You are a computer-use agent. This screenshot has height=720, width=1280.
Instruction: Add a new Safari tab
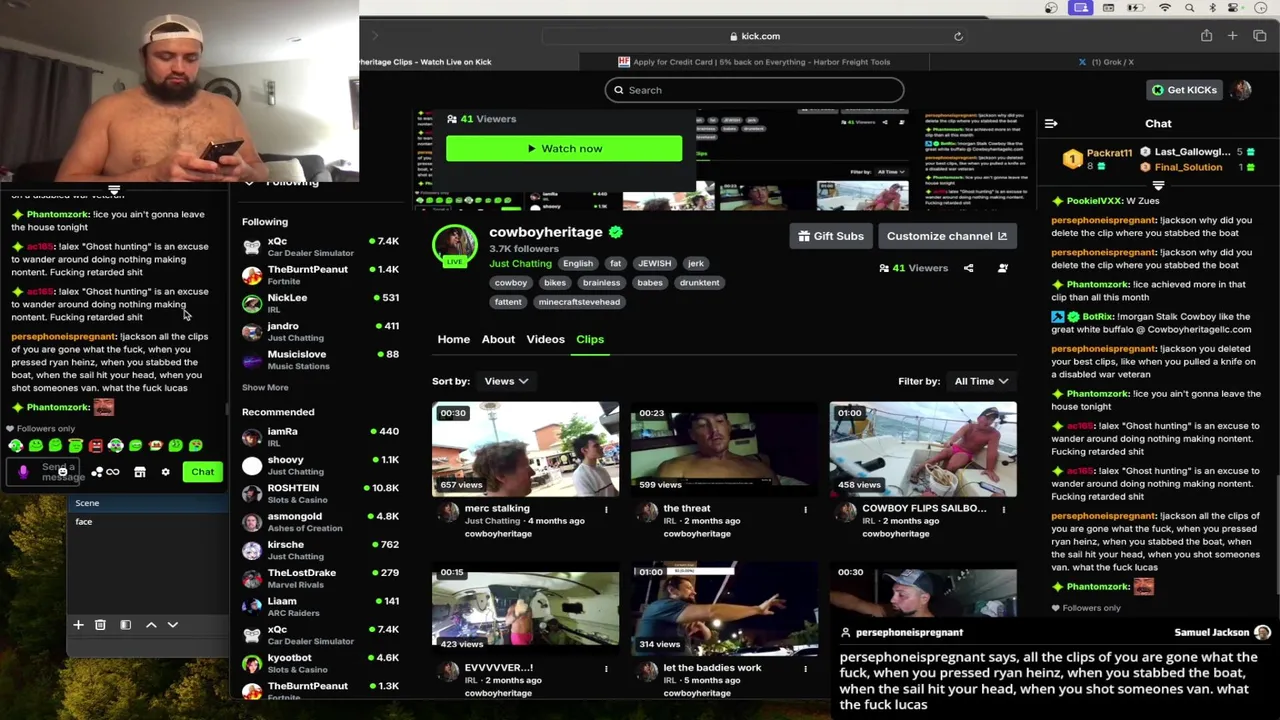pyautogui.click(x=1232, y=36)
